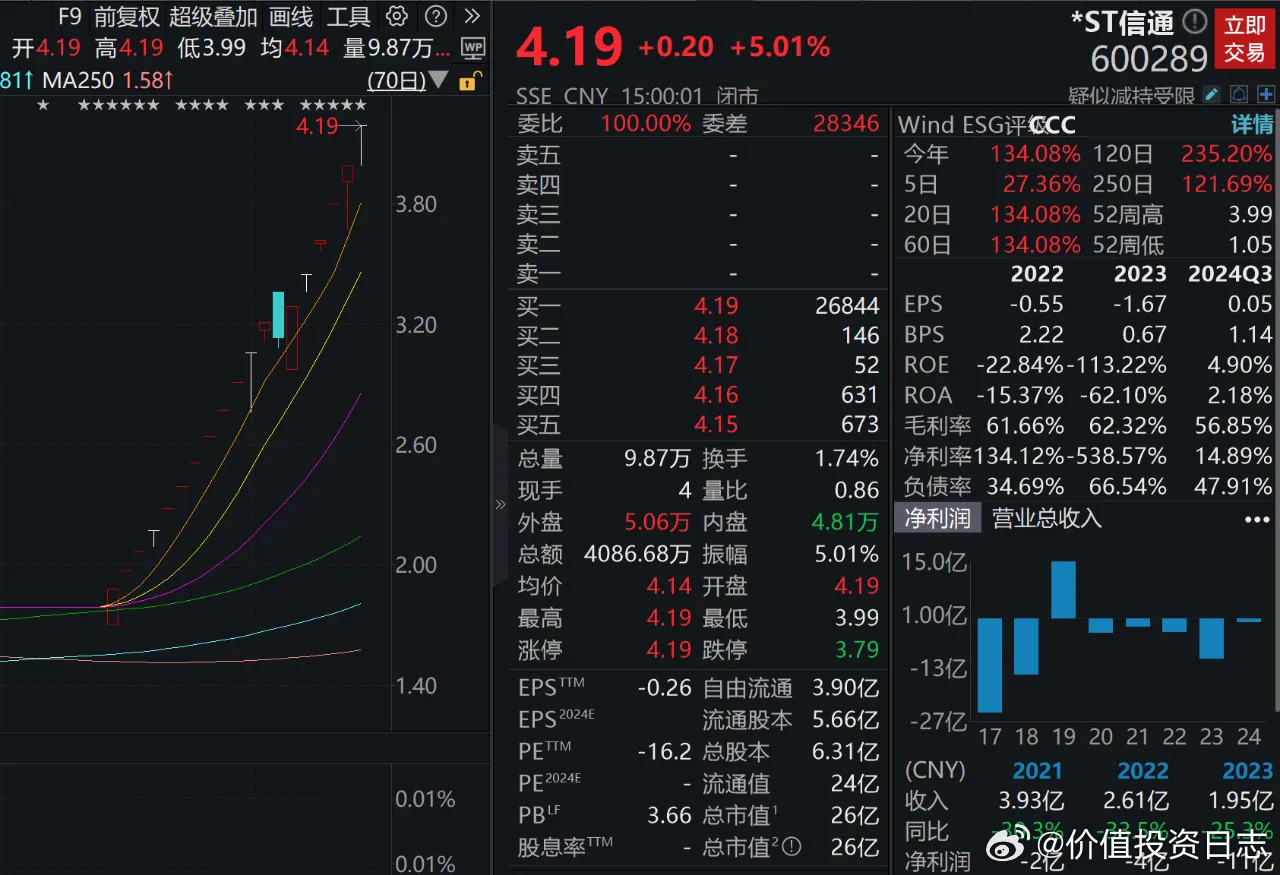Open 超级叠加 overlay menu

click(x=213, y=16)
